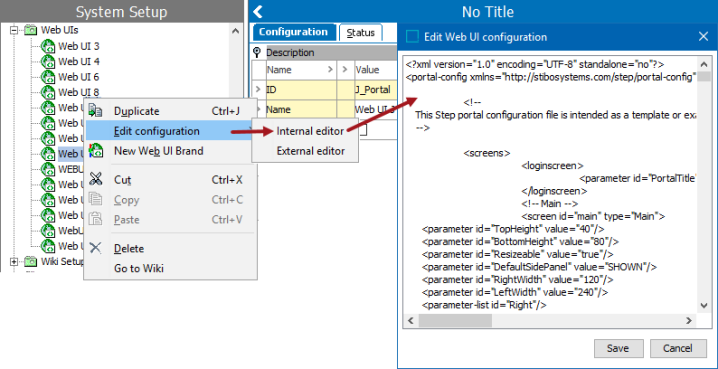Click the Cut scissors icon

(95, 179)
